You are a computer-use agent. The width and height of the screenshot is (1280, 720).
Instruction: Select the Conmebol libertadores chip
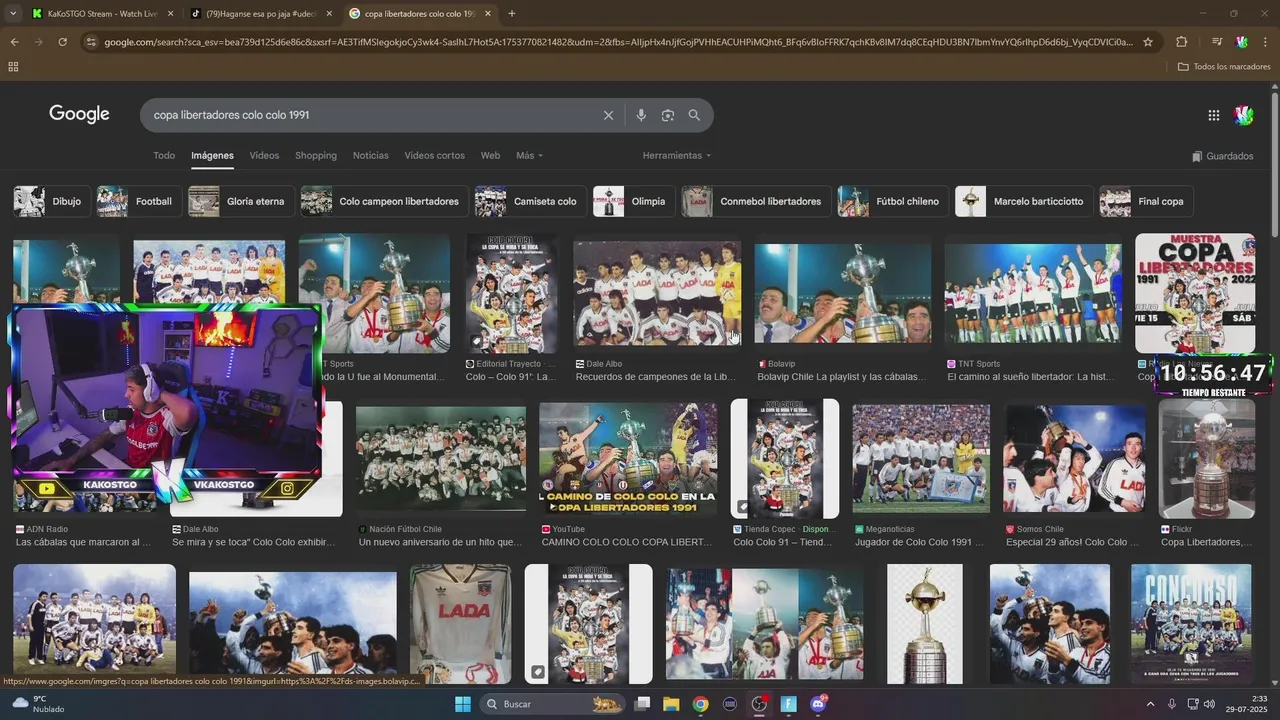[756, 201]
